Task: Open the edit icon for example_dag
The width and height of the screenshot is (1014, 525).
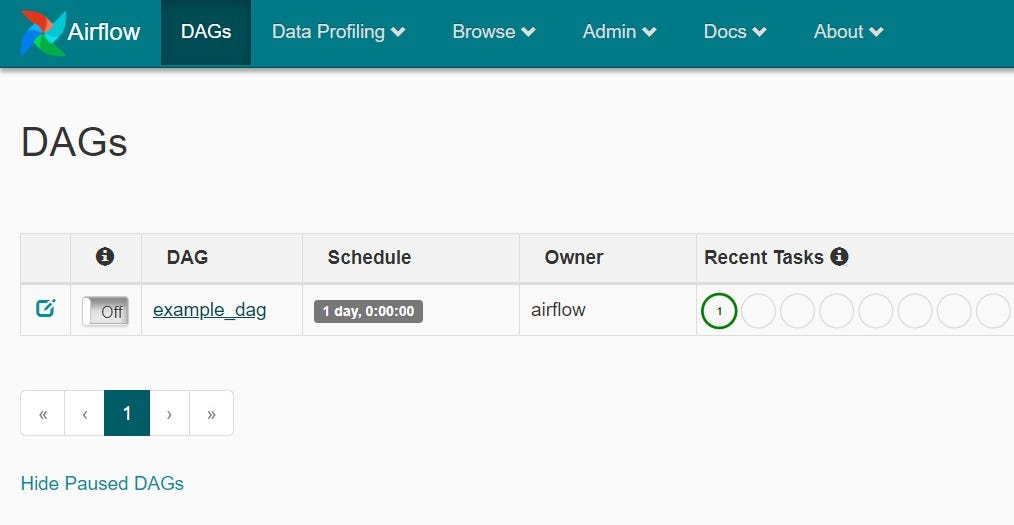Action: click(x=45, y=308)
